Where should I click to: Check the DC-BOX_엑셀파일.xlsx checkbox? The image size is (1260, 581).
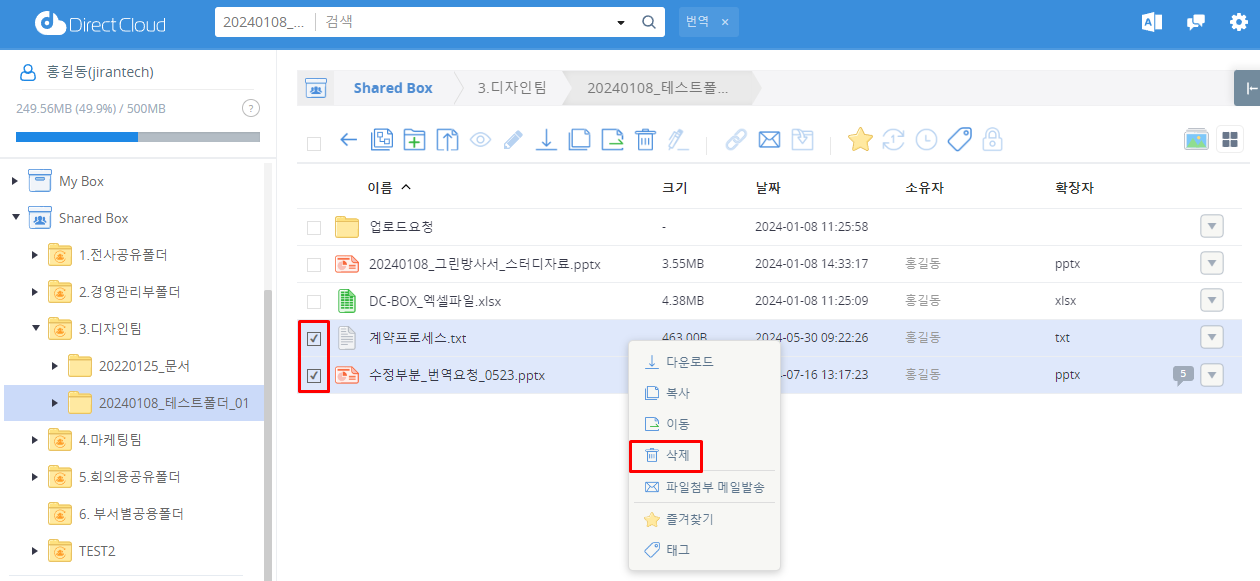coord(314,301)
